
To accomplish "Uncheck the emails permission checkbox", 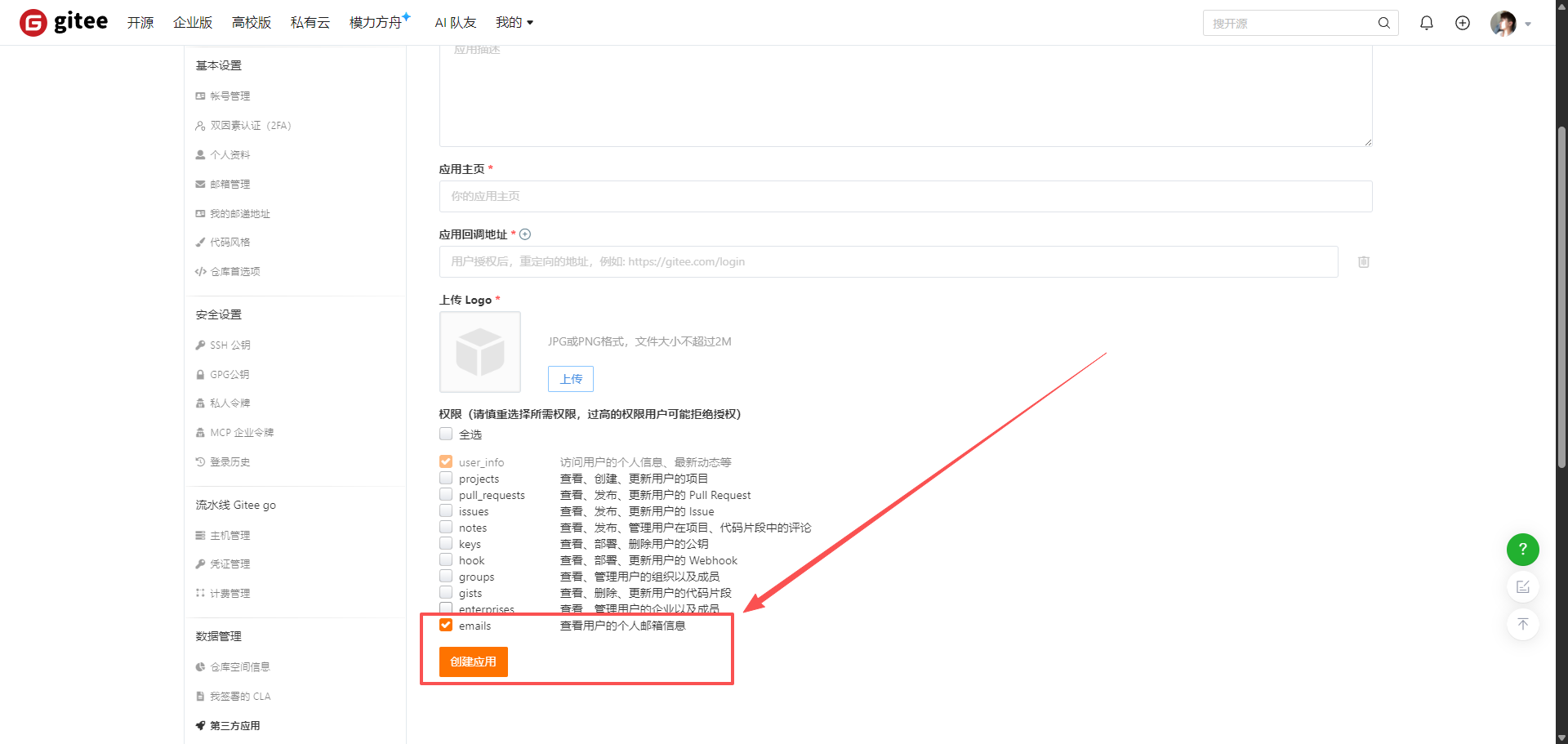I will click(x=446, y=625).
